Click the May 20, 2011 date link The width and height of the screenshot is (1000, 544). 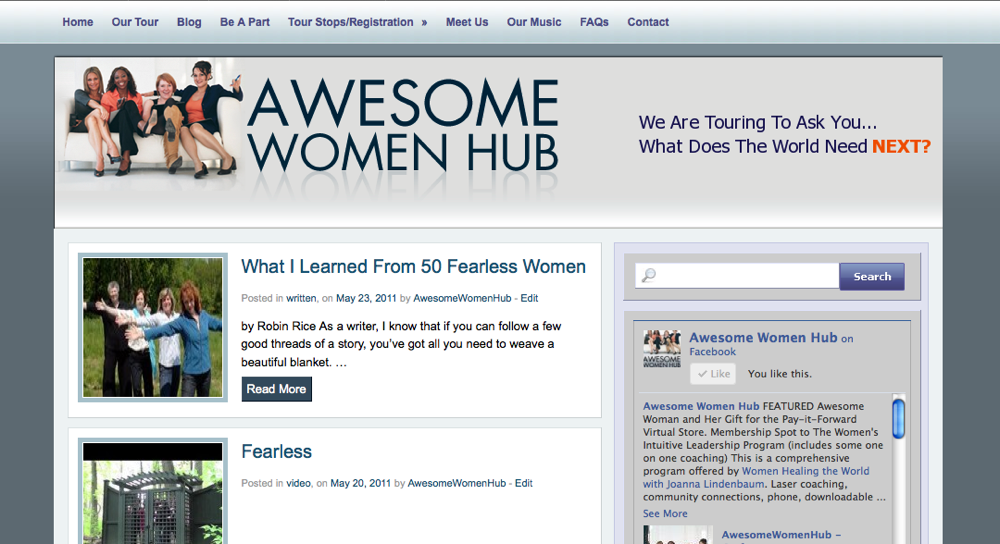pyautogui.click(x=360, y=483)
